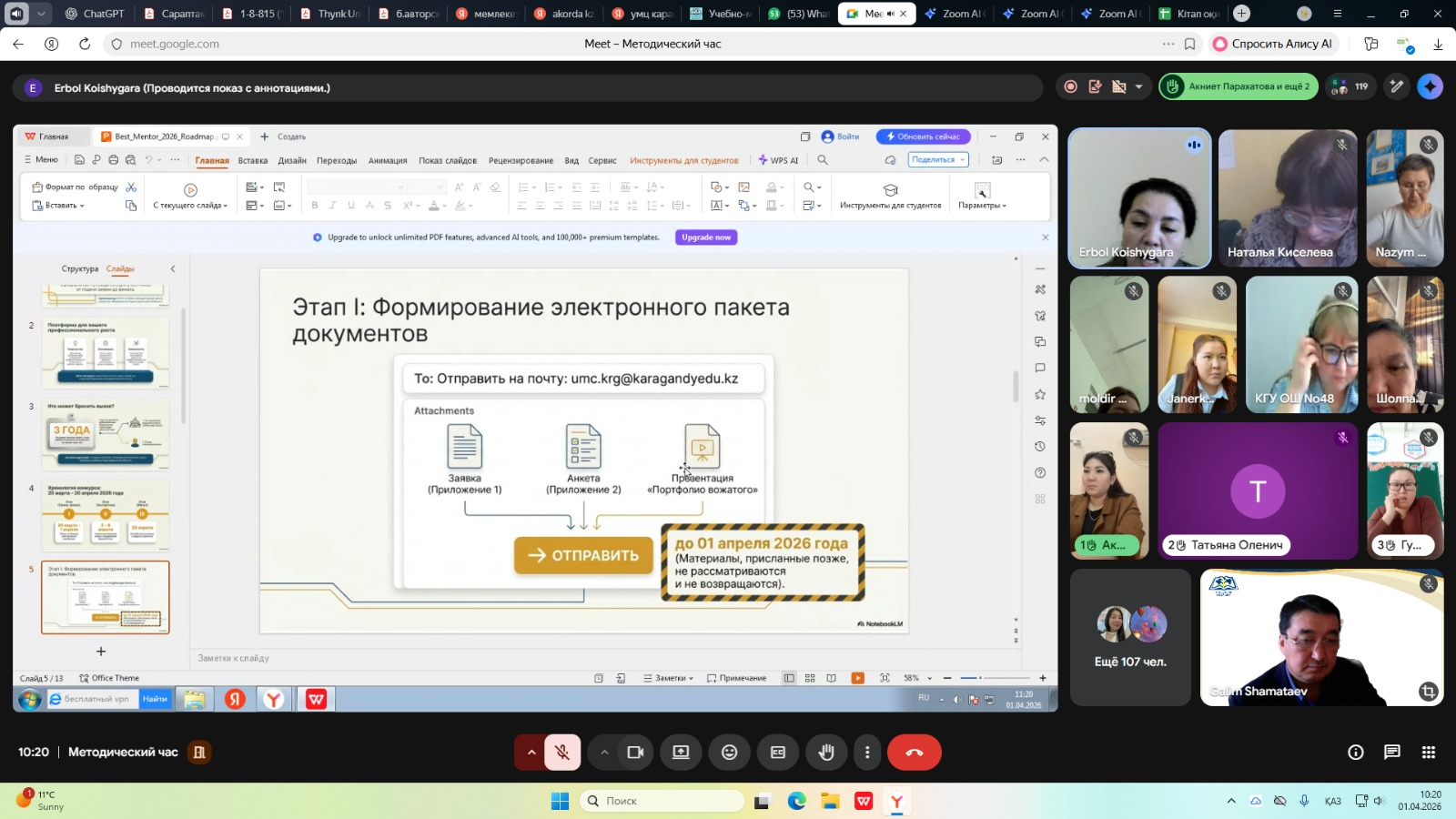Viewport: 1456px width, 819px height.
Task: Toggle the camera on in Meet
Action: [635, 753]
